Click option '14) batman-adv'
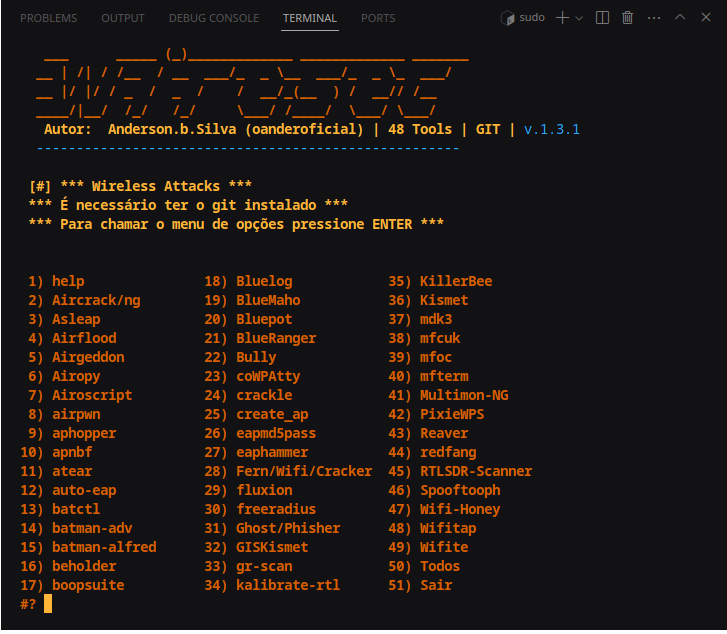 [x=76, y=528]
